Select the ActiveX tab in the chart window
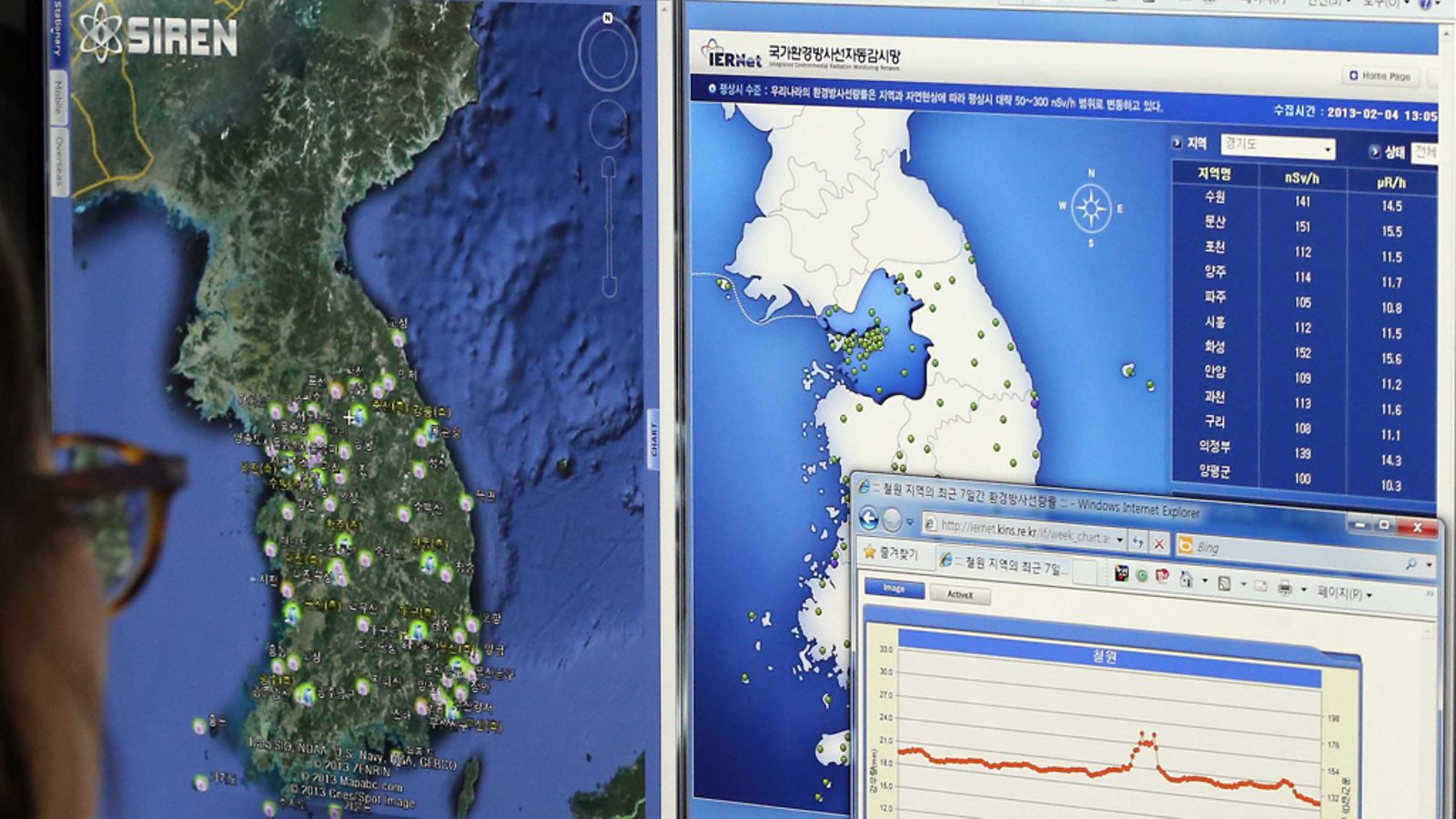Image resolution: width=1456 pixels, height=819 pixels. pos(959,594)
